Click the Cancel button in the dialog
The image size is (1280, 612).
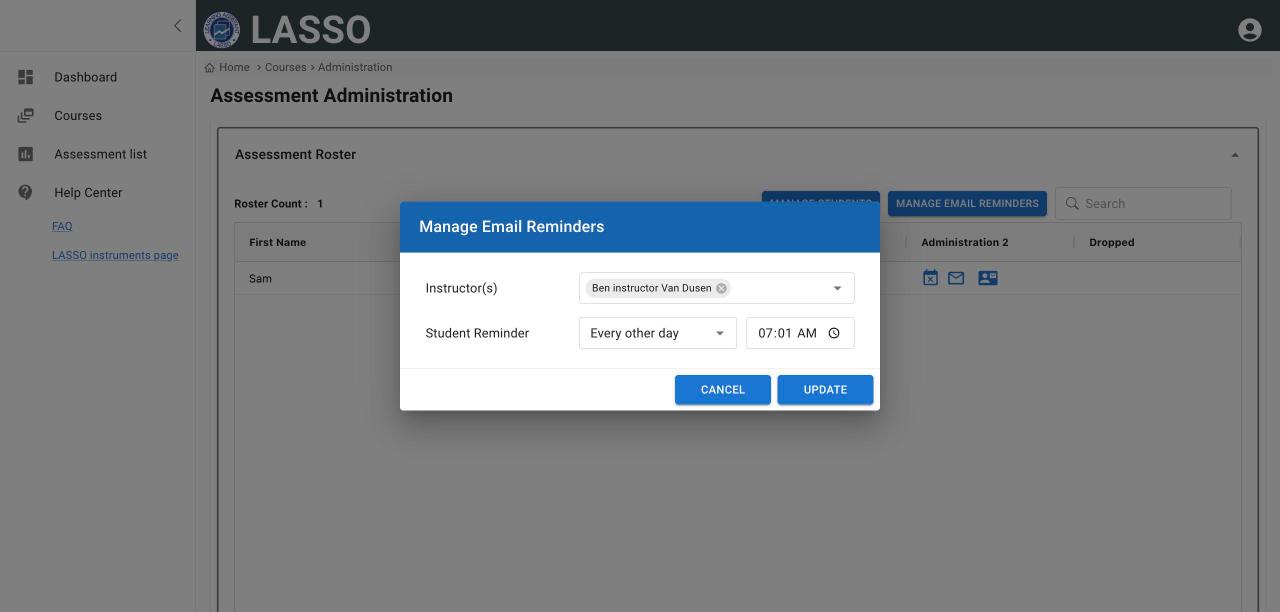[723, 390]
